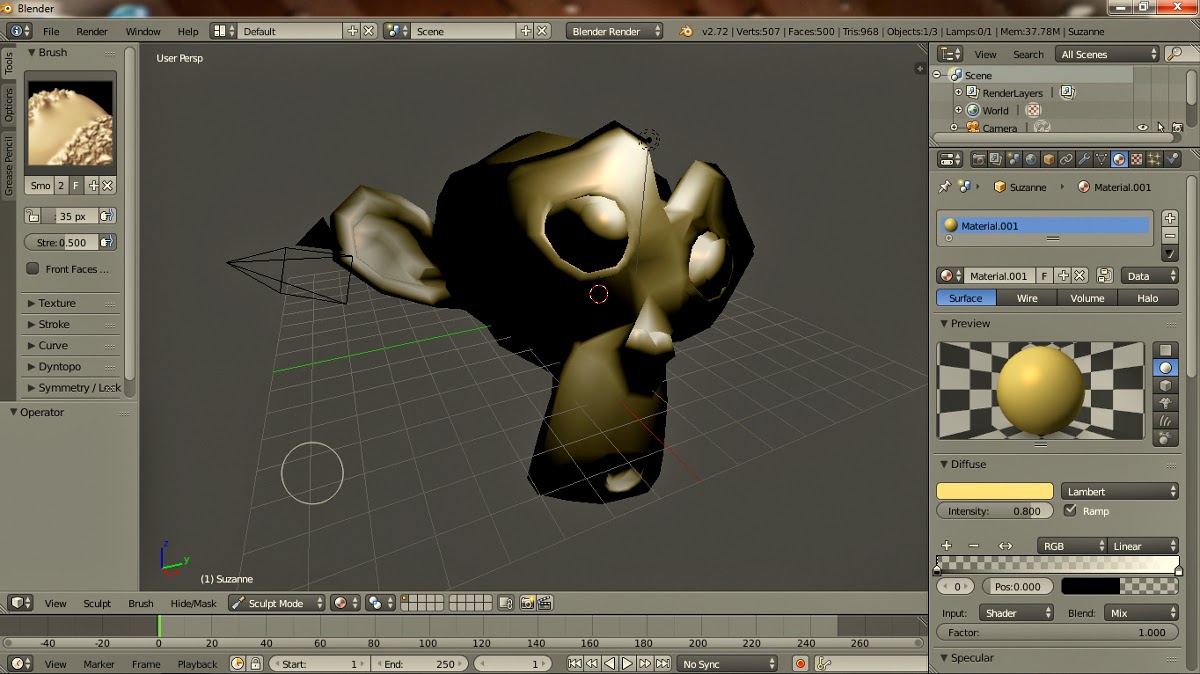The image size is (1200, 674).
Task: Toggle Camera renderability in outliner
Action: [x=1177, y=127]
